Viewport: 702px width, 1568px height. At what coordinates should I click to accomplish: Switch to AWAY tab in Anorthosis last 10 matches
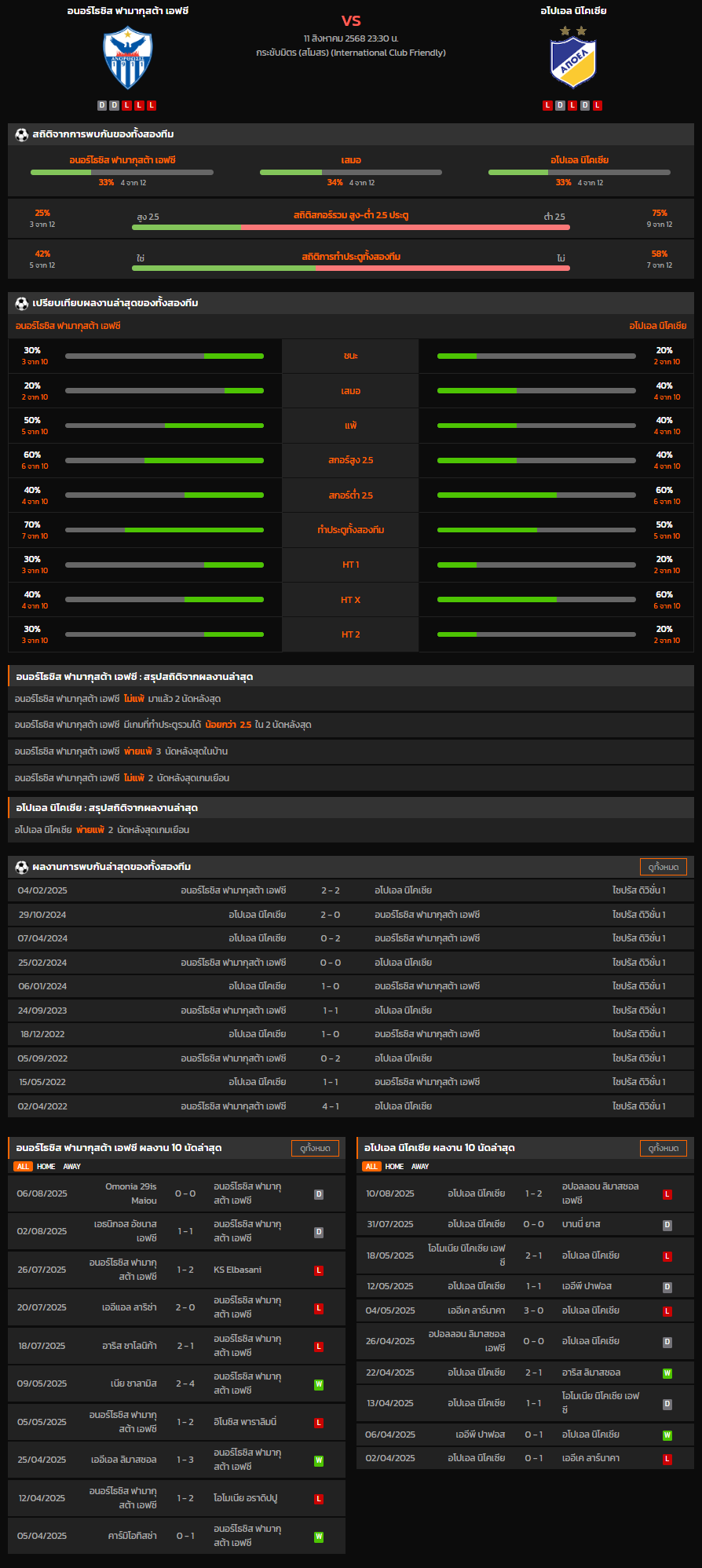pyautogui.click(x=72, y=1167)
